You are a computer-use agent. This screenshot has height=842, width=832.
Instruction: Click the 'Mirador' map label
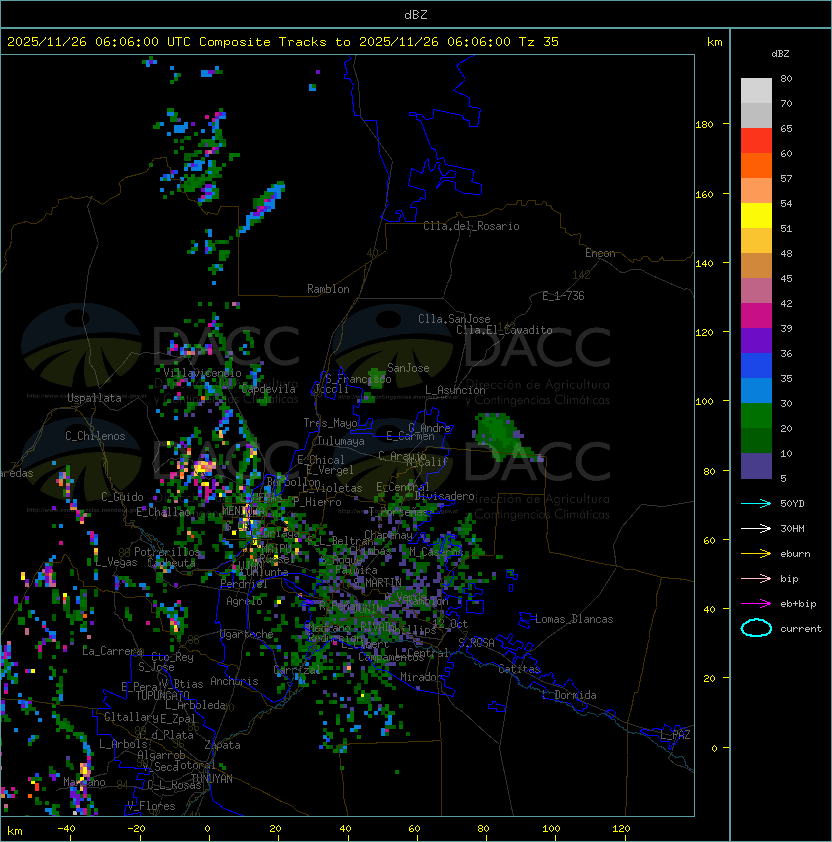(421, 677)
